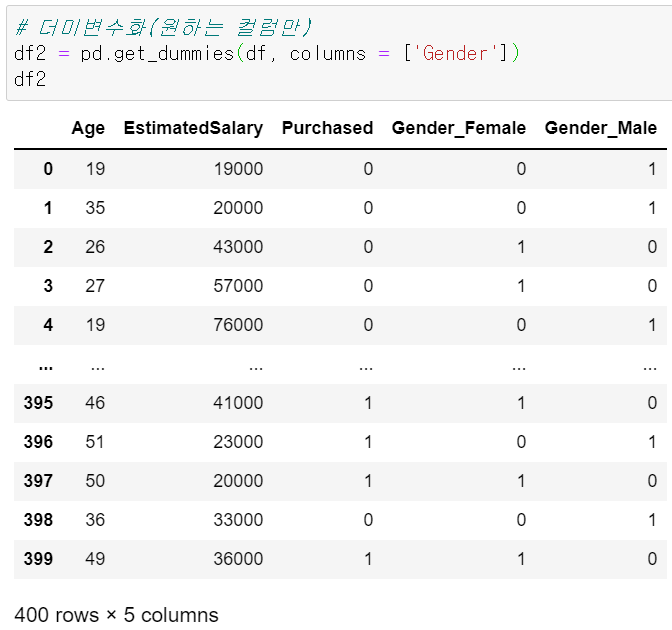This screenshot has width=672, height=630.
Task: Click Age value 36 in row 398
Action: [95, 520]
